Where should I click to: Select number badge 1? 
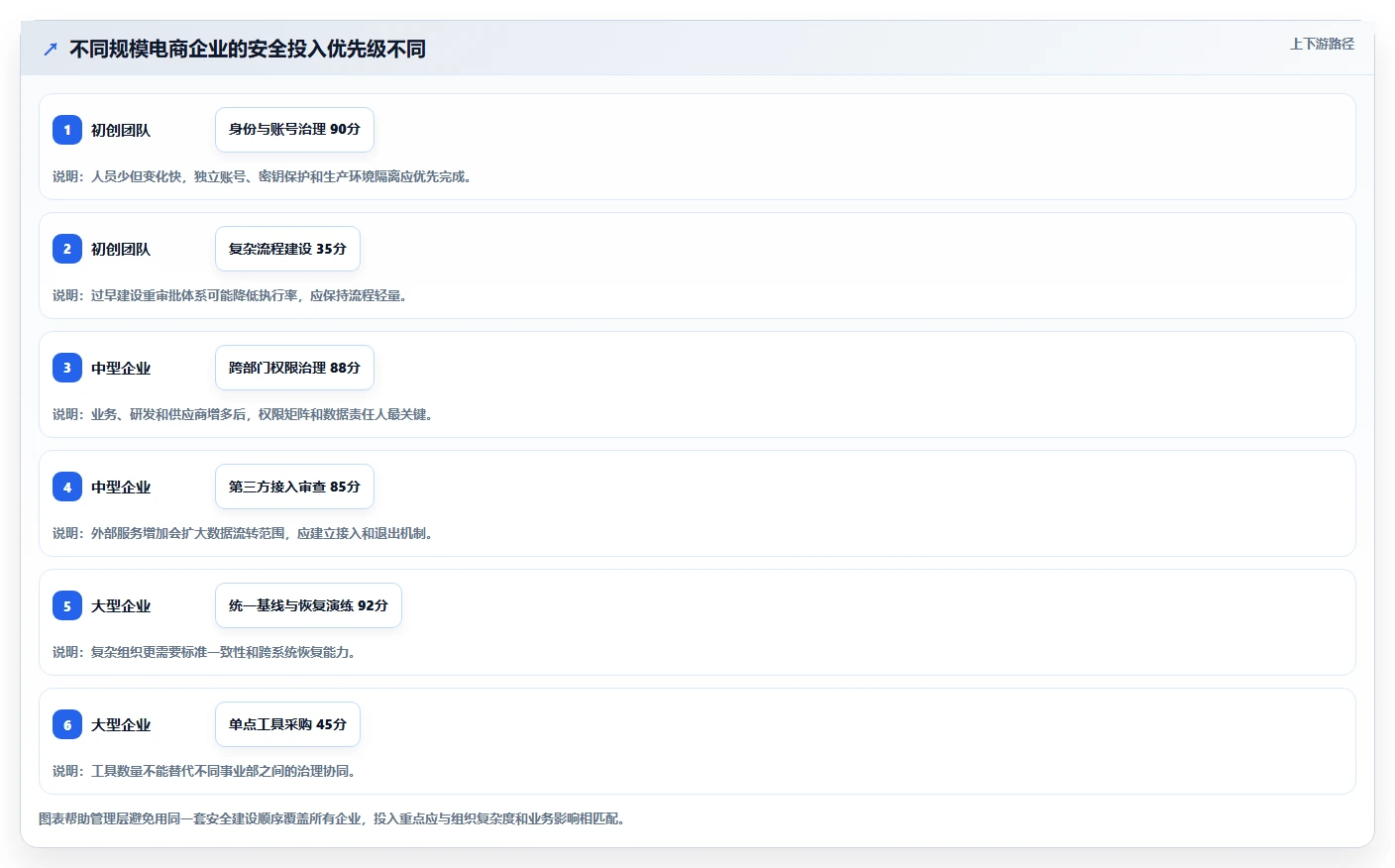click(x=67, y=130)
